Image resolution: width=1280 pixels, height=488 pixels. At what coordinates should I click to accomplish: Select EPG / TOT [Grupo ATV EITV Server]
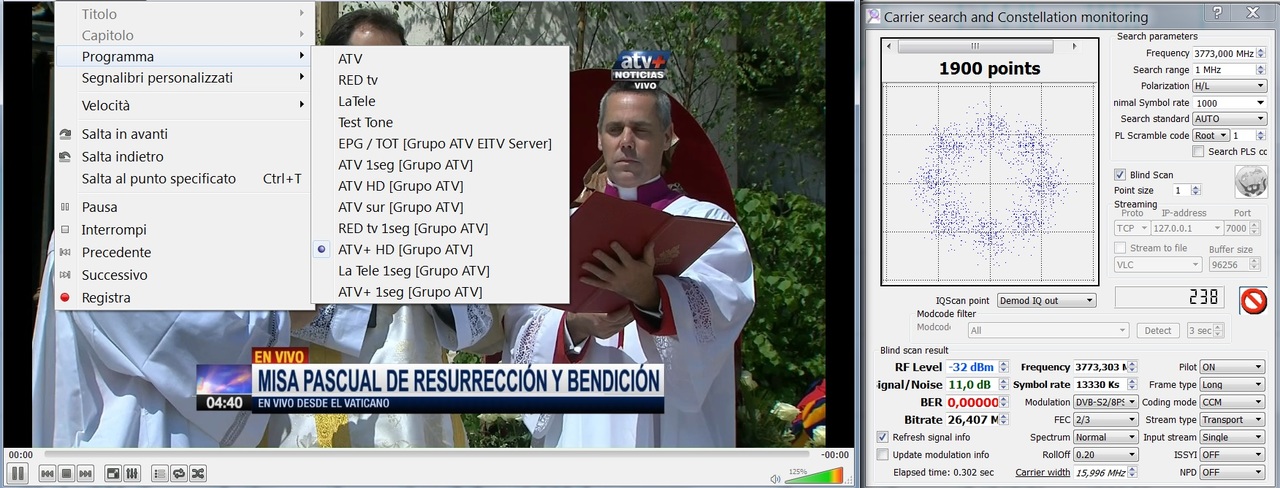click(x=440, y=143)
